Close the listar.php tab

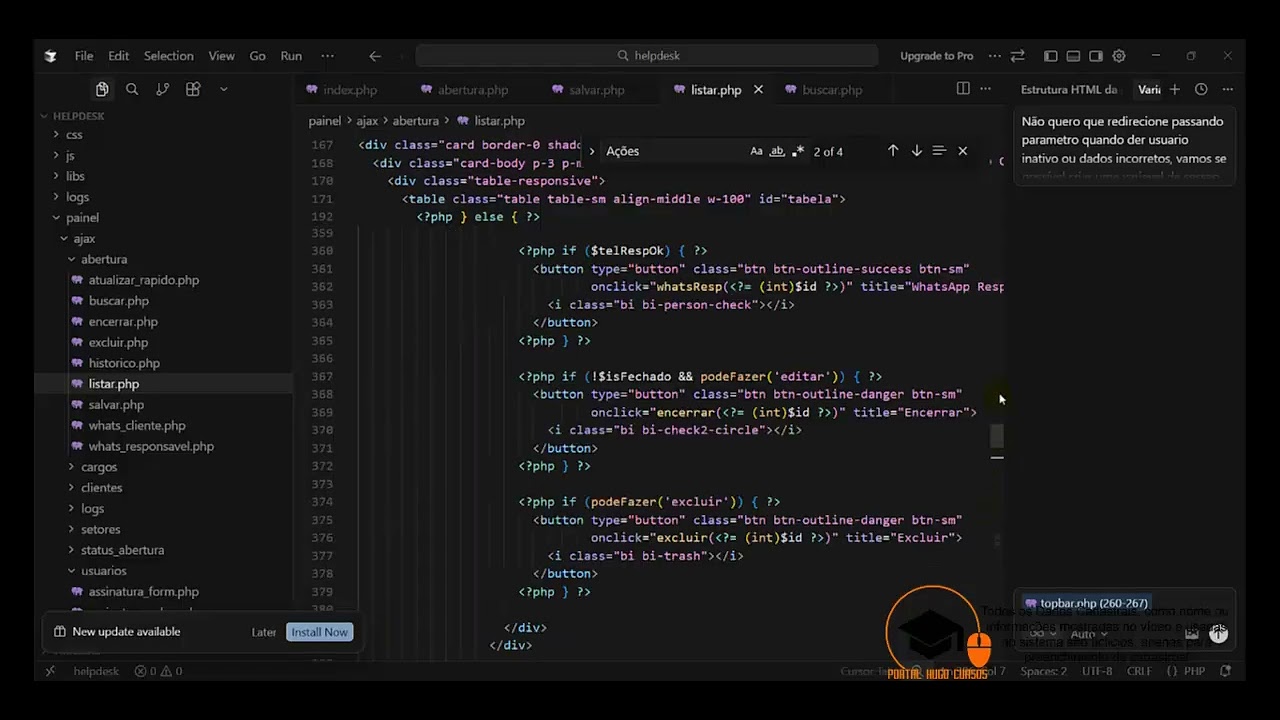coord(758,90)
